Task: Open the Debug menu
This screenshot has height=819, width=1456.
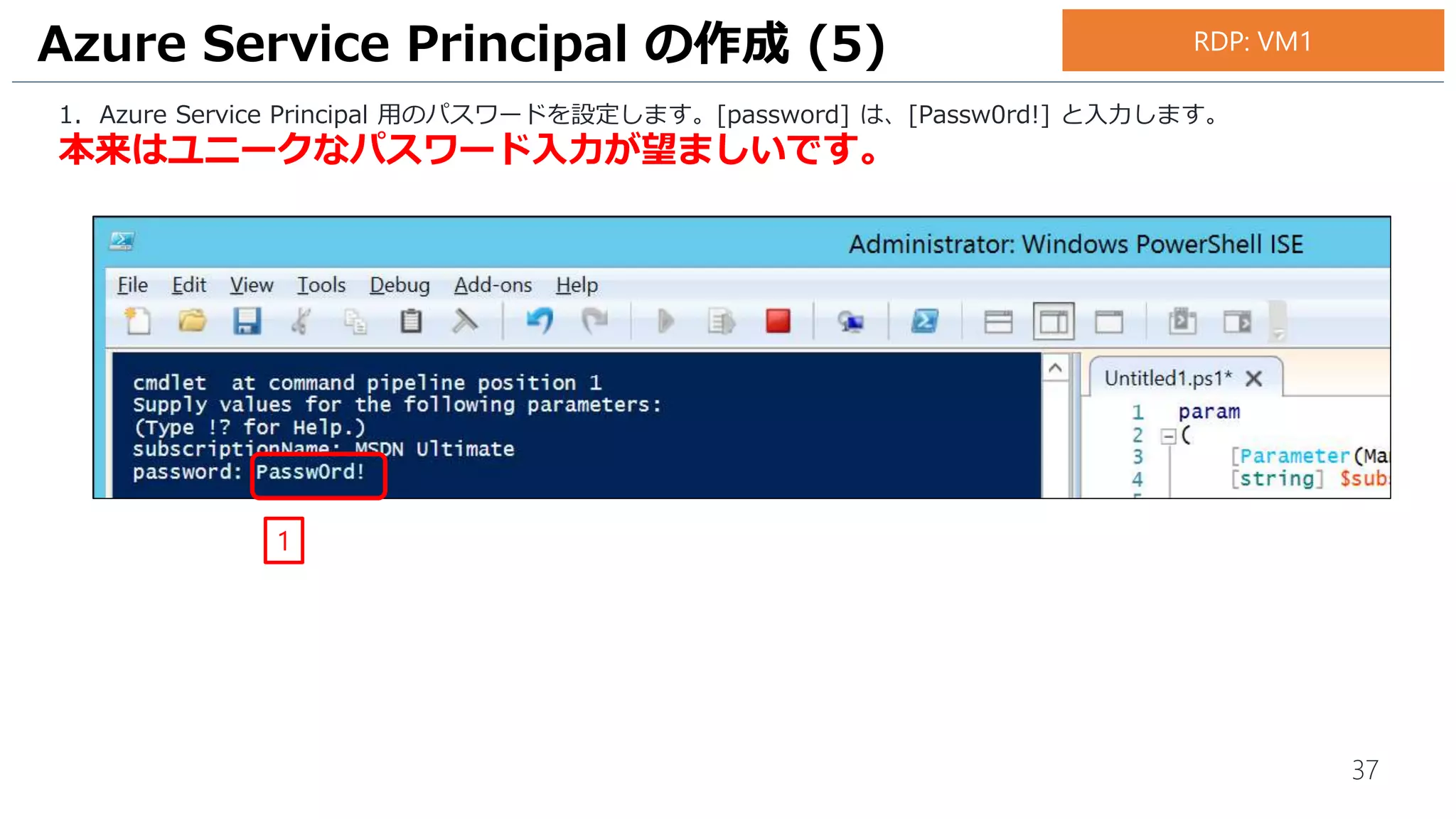Action: [400, 285]
